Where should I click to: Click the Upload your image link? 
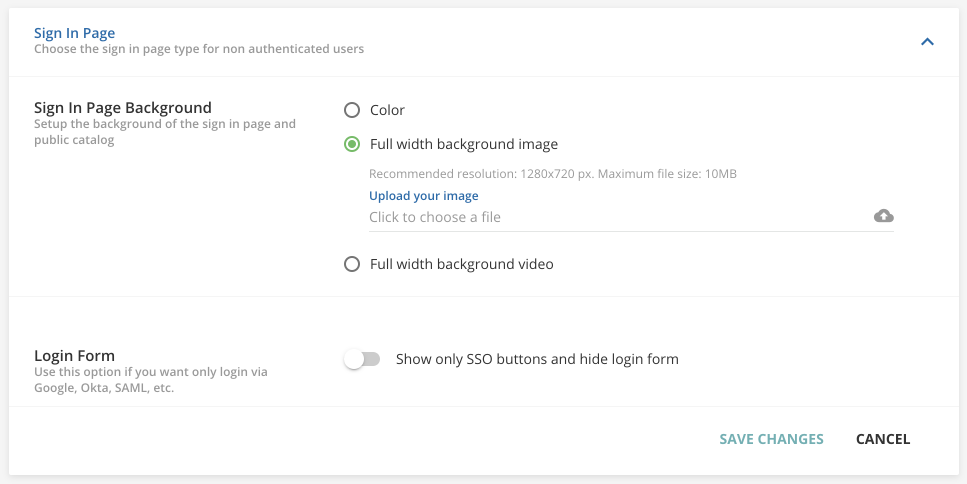pyautogui.click(x=424, y=195)
